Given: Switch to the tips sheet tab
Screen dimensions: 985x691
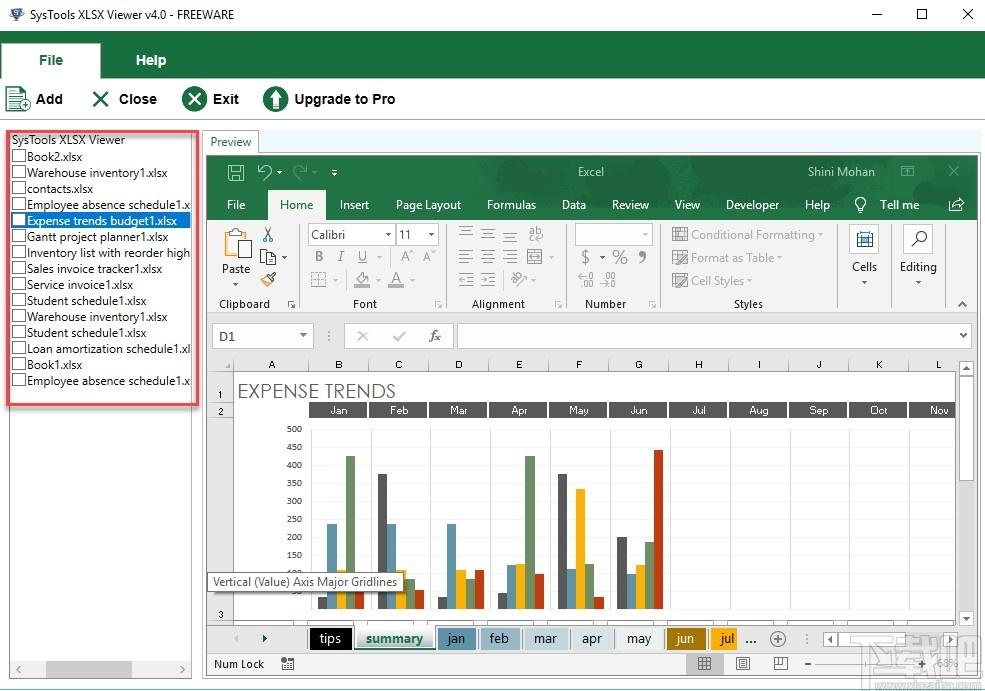Looking at the screenshot, I should (x=330, y=639).
